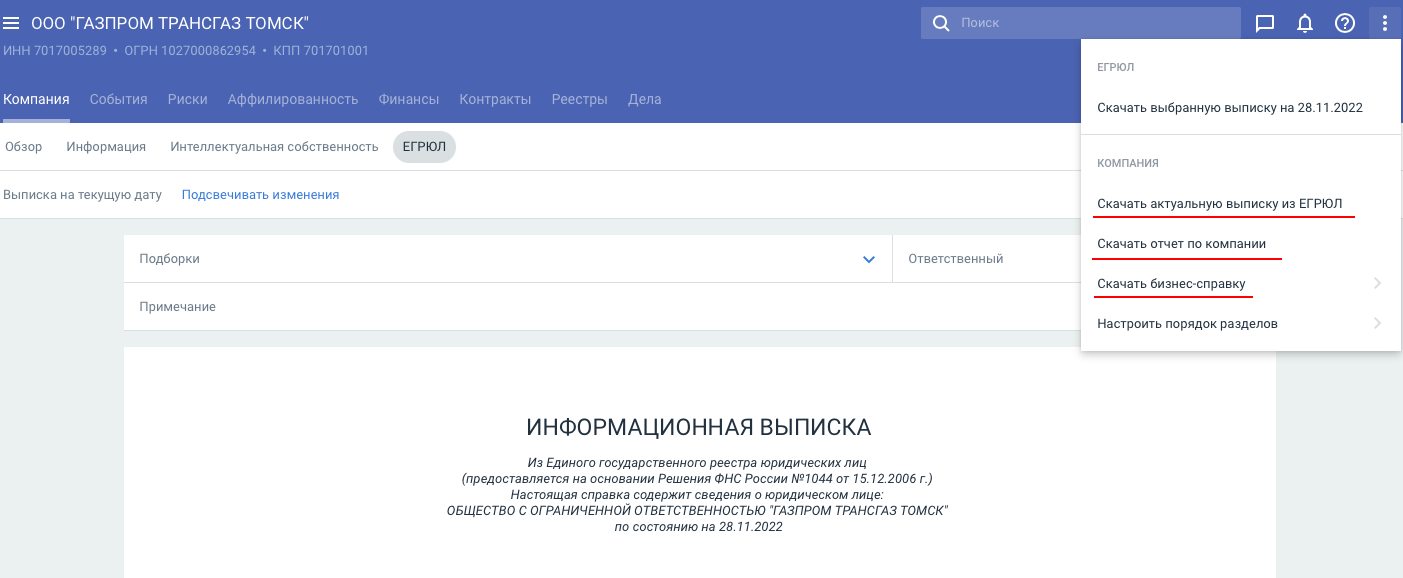Open the notifications bell
The height and width of the screenshot is (578, 1403).
1305,23
